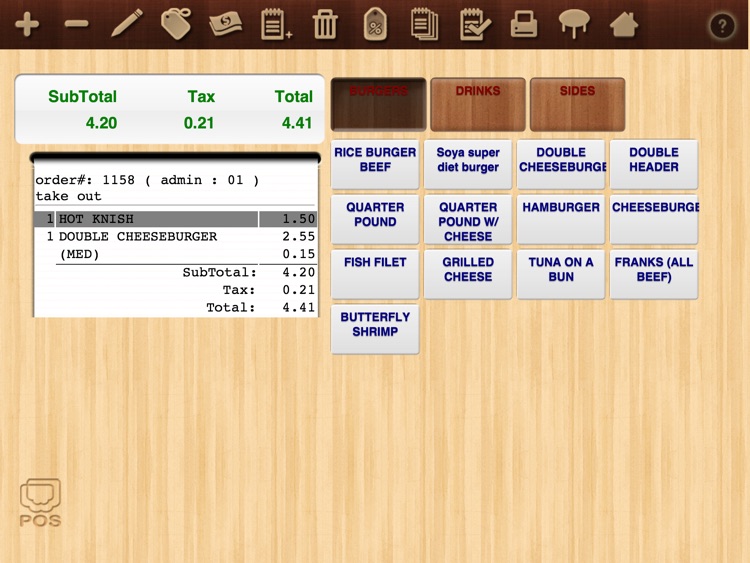Select the pencil edit icon
The image size is (750, 563).
[x=127, y=23]
